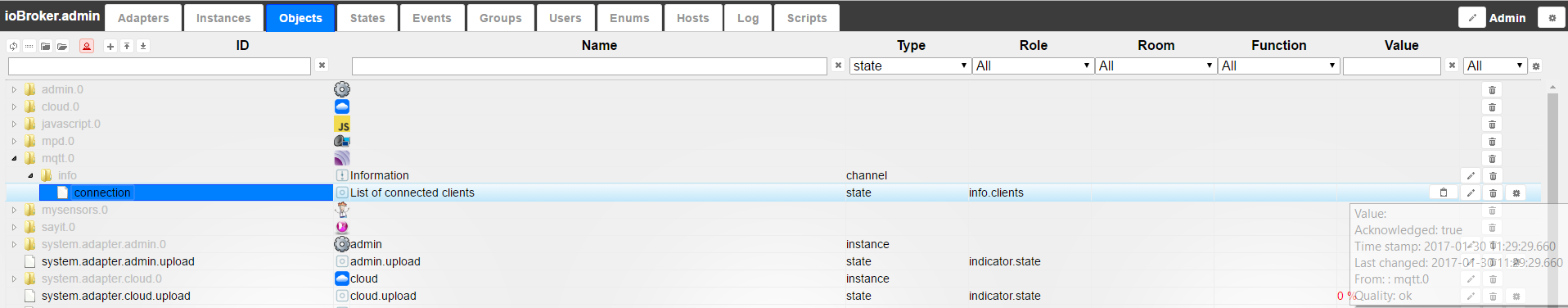Toggle expert mode red icon
This screenshot has width=1568, height=308.
pos(87,46)
